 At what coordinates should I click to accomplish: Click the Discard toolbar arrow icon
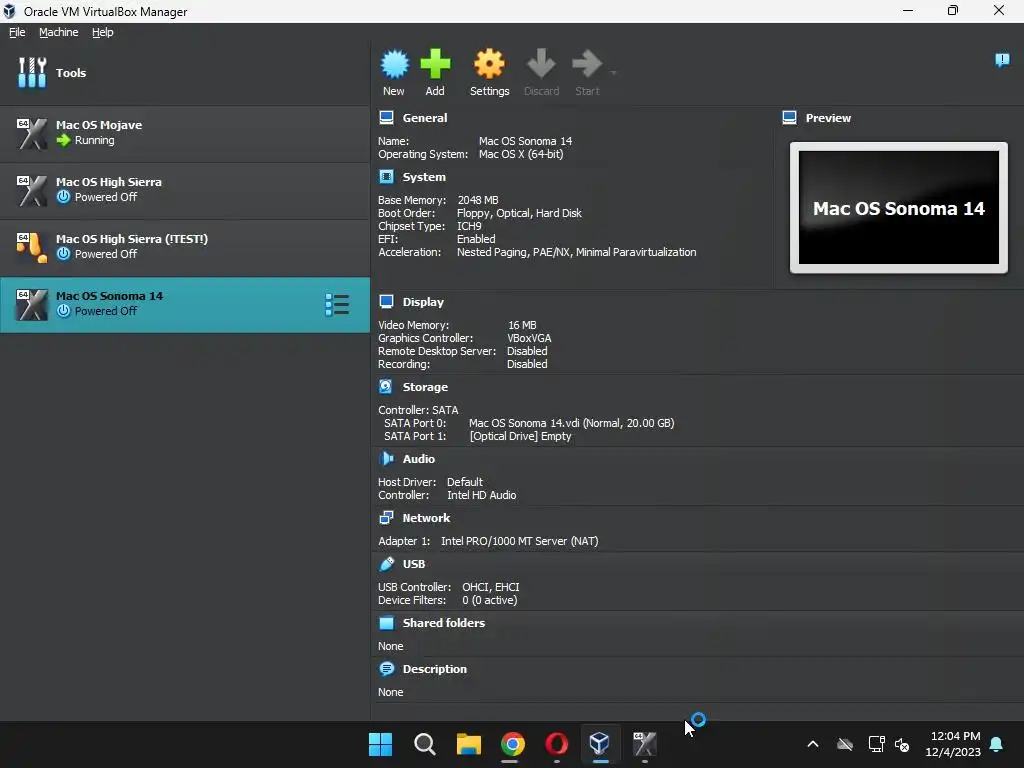(541, 64)
